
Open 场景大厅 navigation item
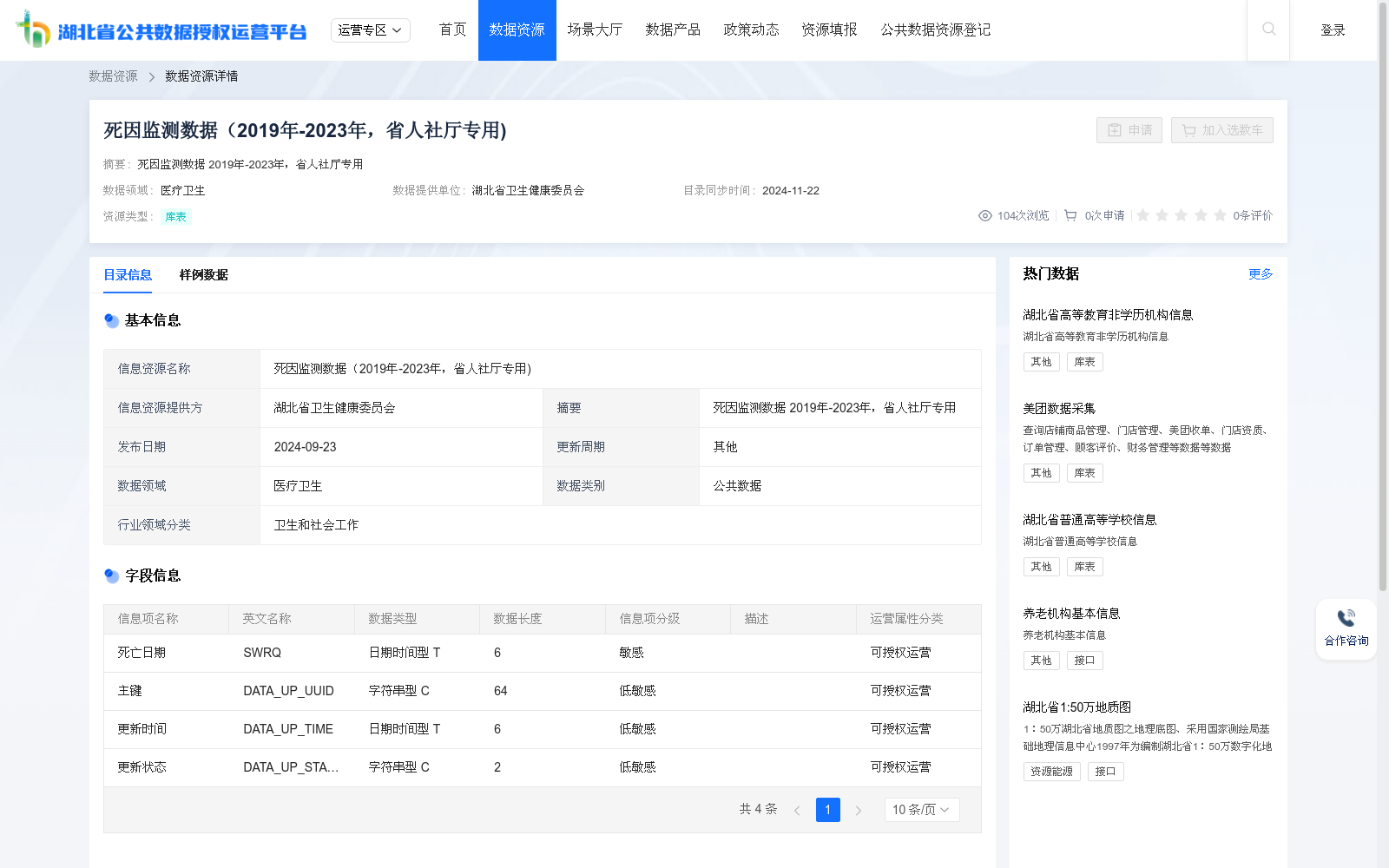coord(595,30)
